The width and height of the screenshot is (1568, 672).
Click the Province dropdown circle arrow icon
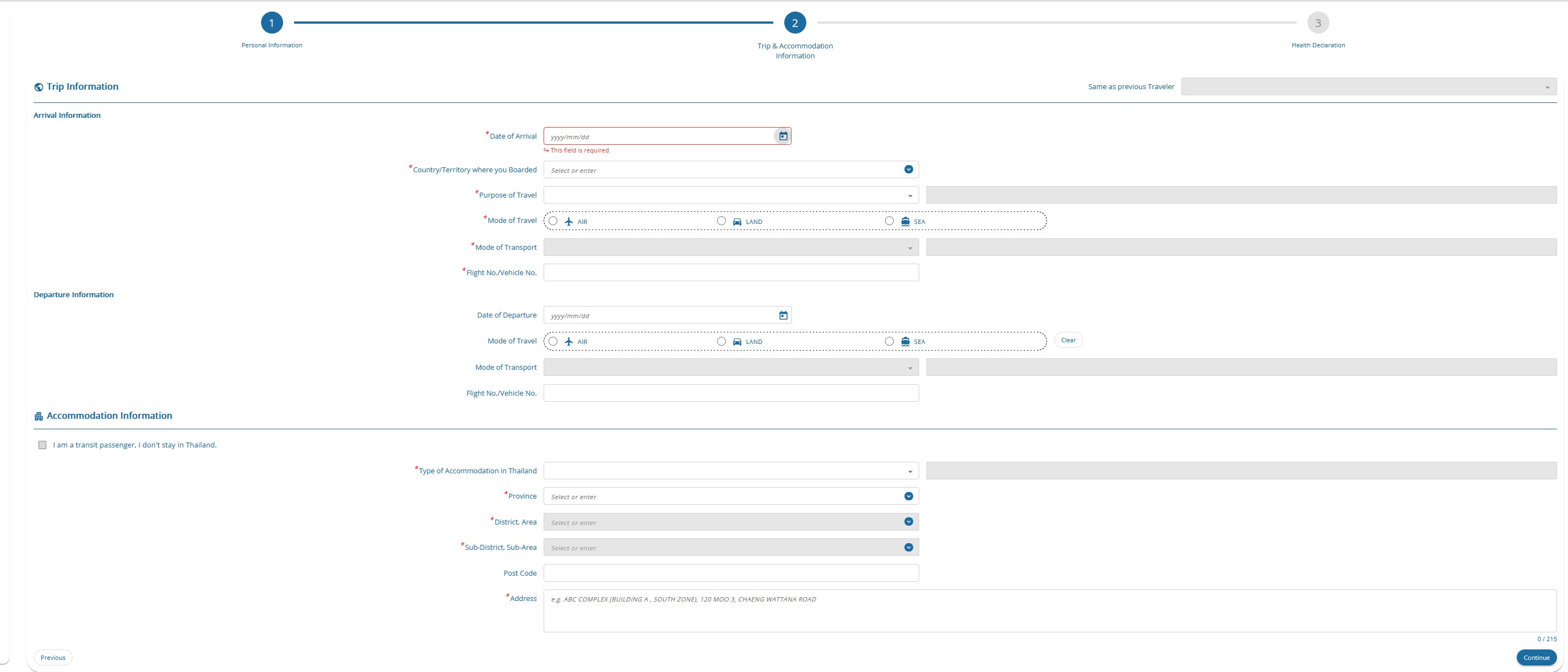click(908, 496)
